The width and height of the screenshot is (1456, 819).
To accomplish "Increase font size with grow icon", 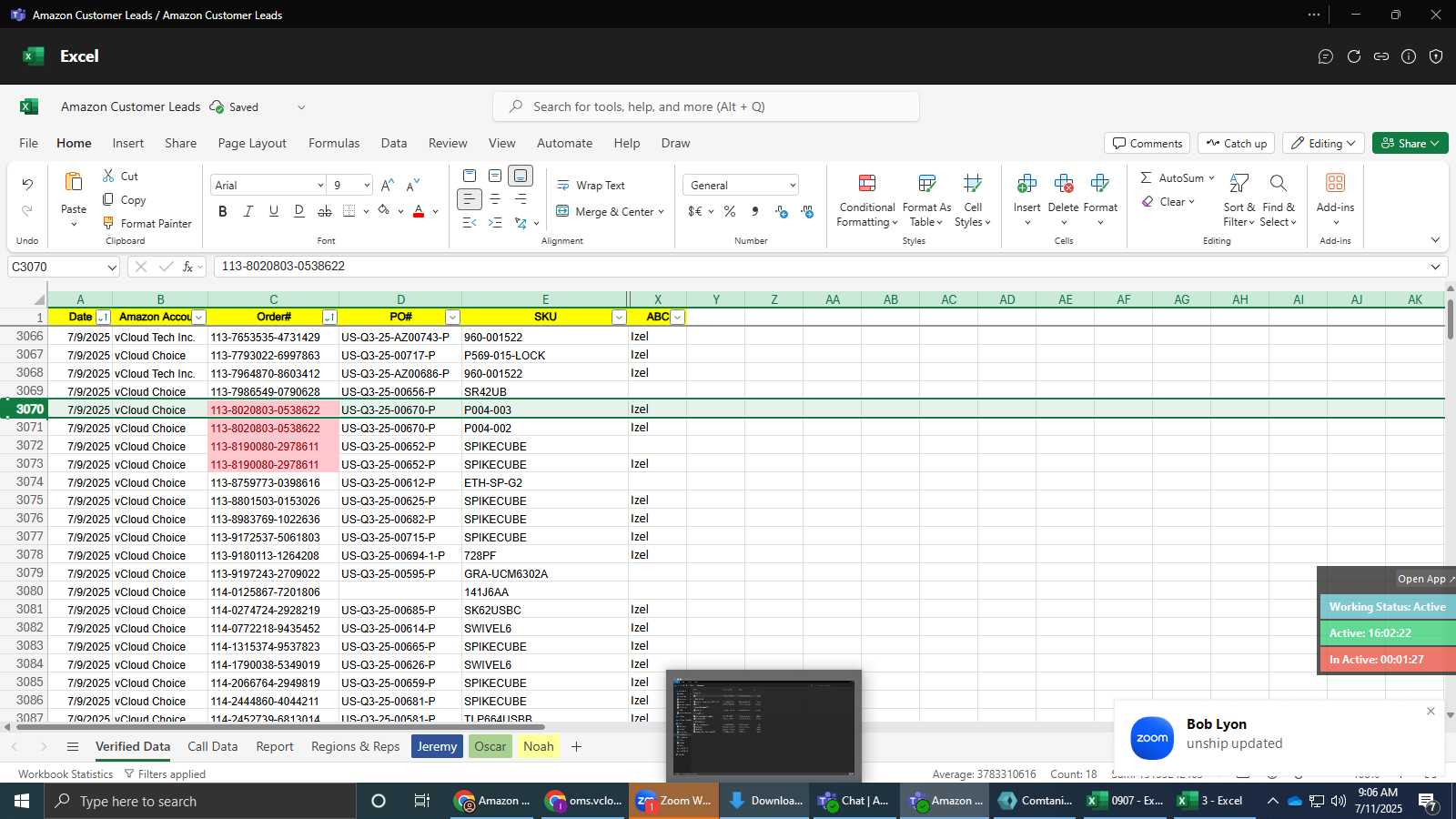I will 388,185.
